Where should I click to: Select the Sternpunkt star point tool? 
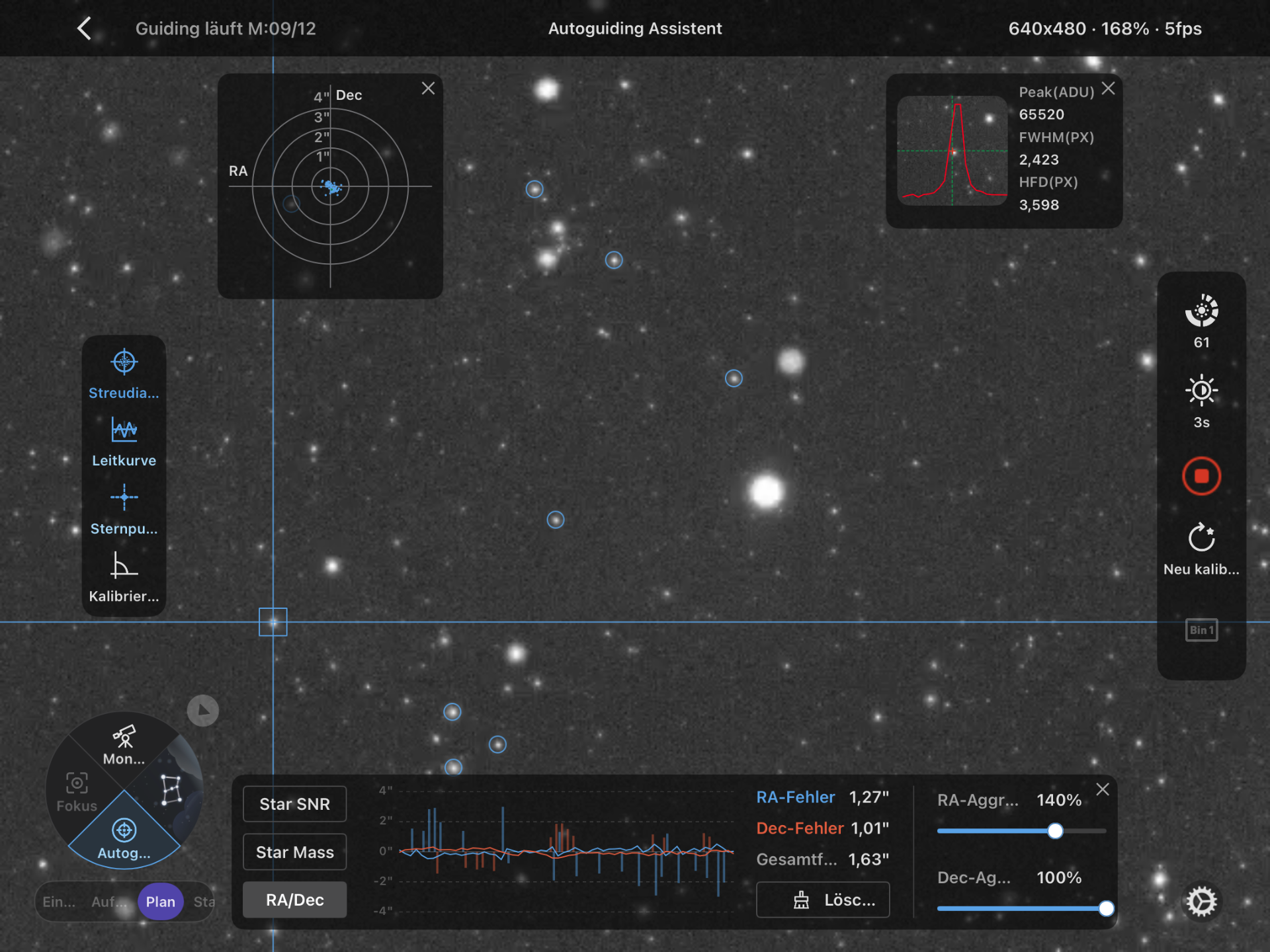coord(124,510)
